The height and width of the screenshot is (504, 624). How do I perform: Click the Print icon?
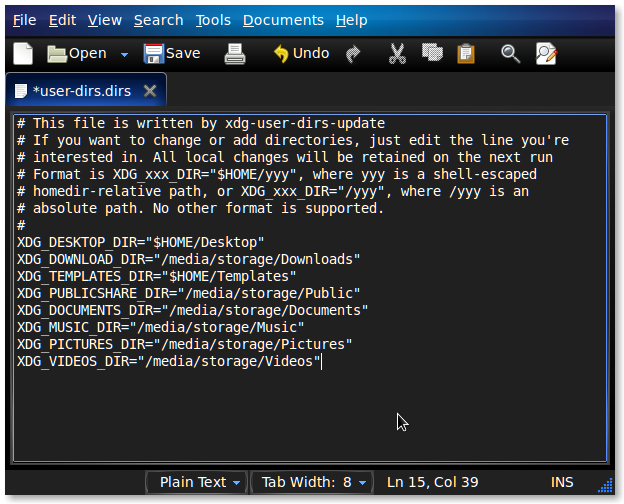click(235, 54)
